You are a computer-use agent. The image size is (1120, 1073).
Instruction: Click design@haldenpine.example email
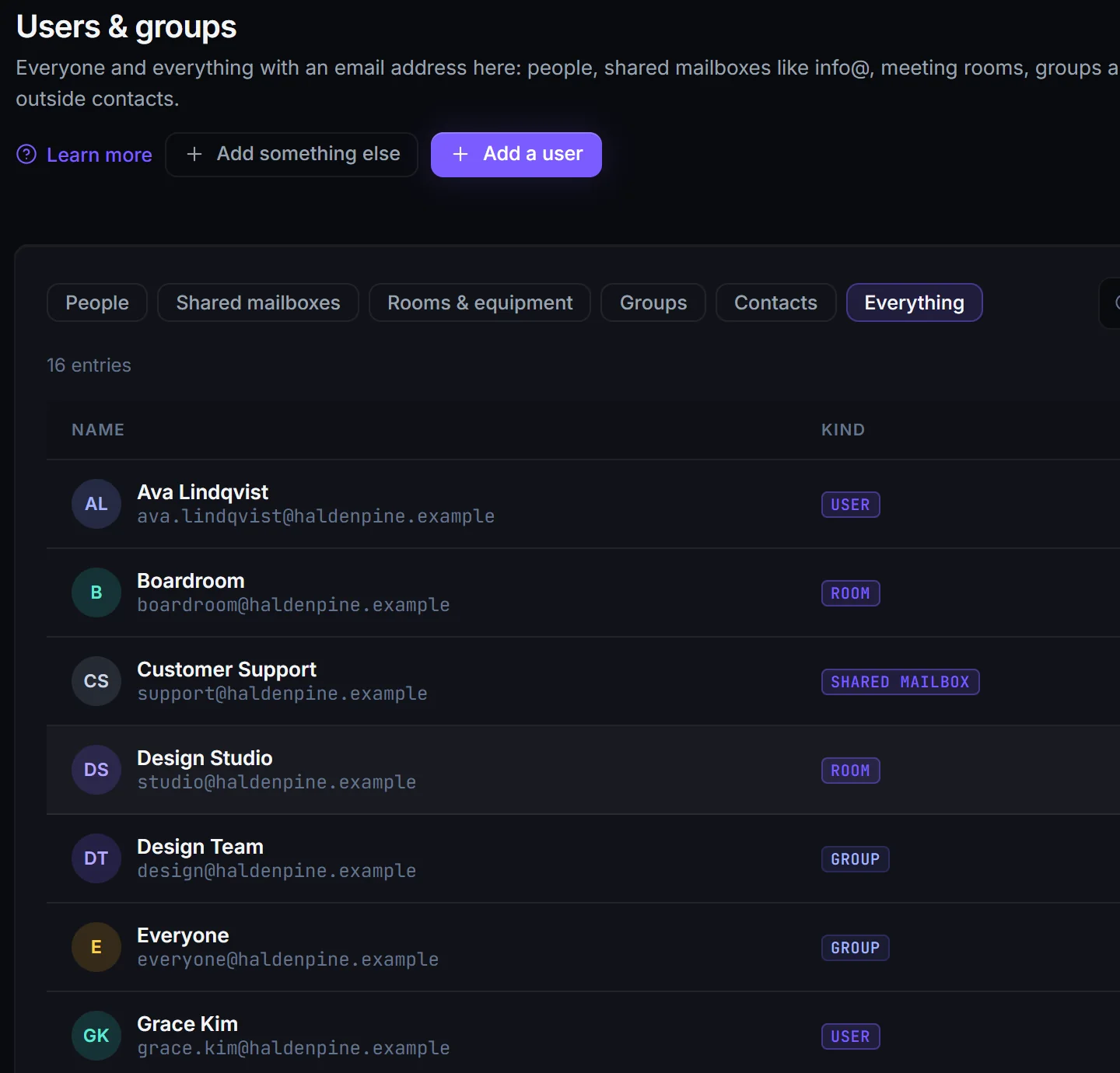(x=276, y=871)
